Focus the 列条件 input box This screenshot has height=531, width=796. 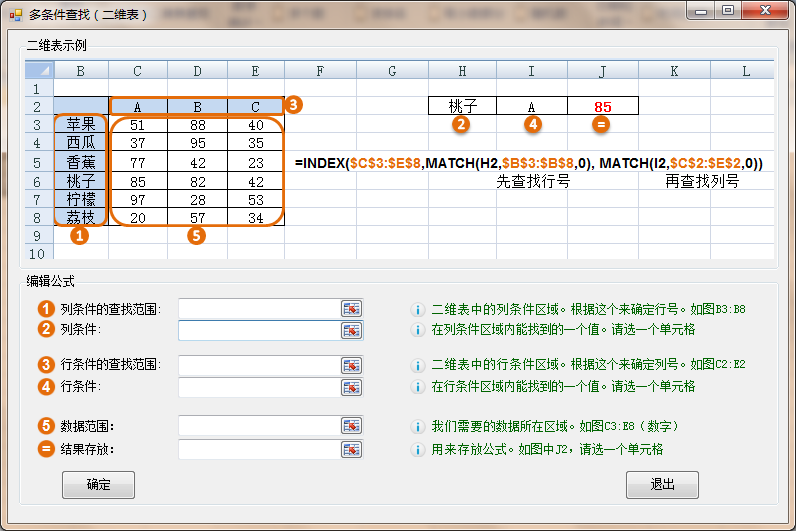(259, 330)
